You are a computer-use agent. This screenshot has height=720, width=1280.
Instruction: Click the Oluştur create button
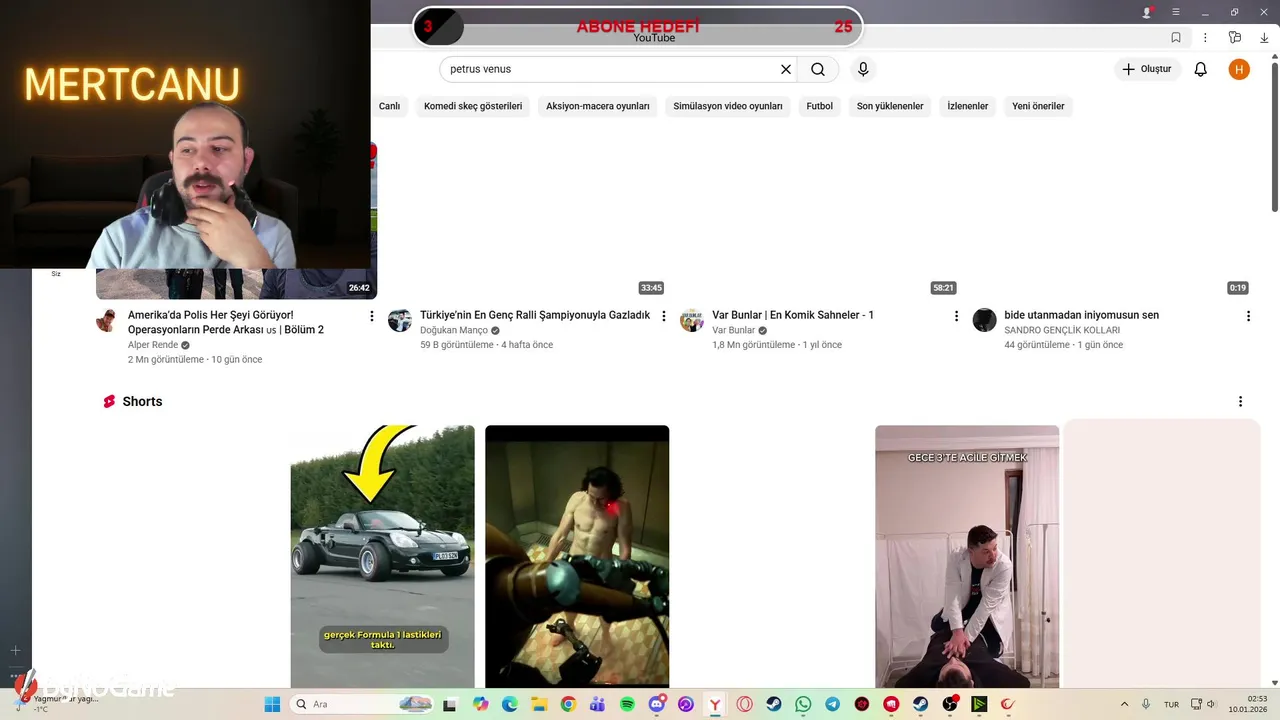[x=1148, y=69]
